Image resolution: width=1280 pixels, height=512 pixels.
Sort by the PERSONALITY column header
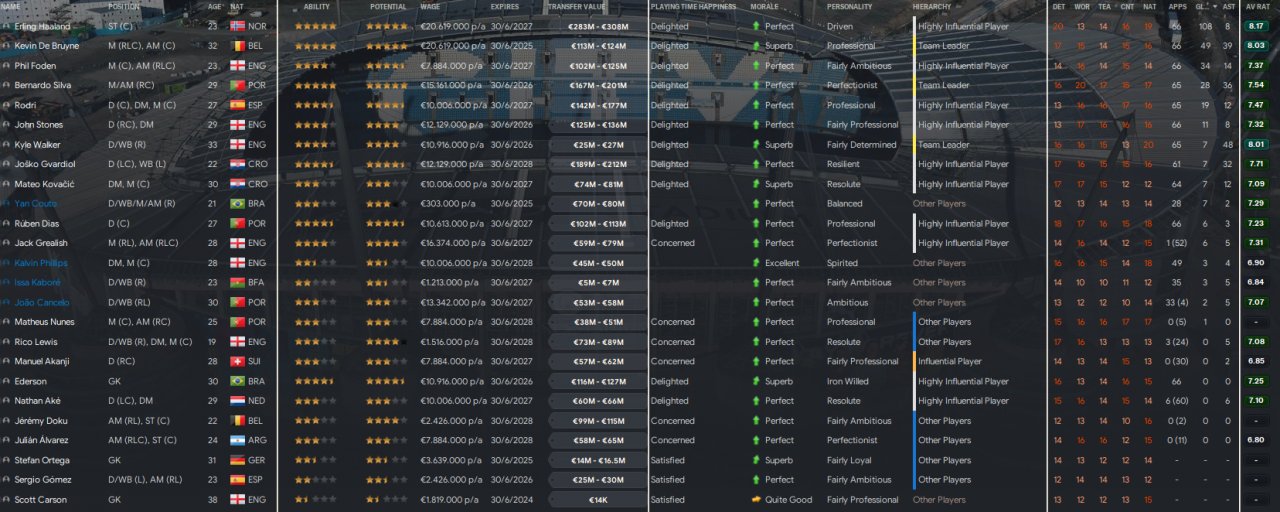[849, 7]
